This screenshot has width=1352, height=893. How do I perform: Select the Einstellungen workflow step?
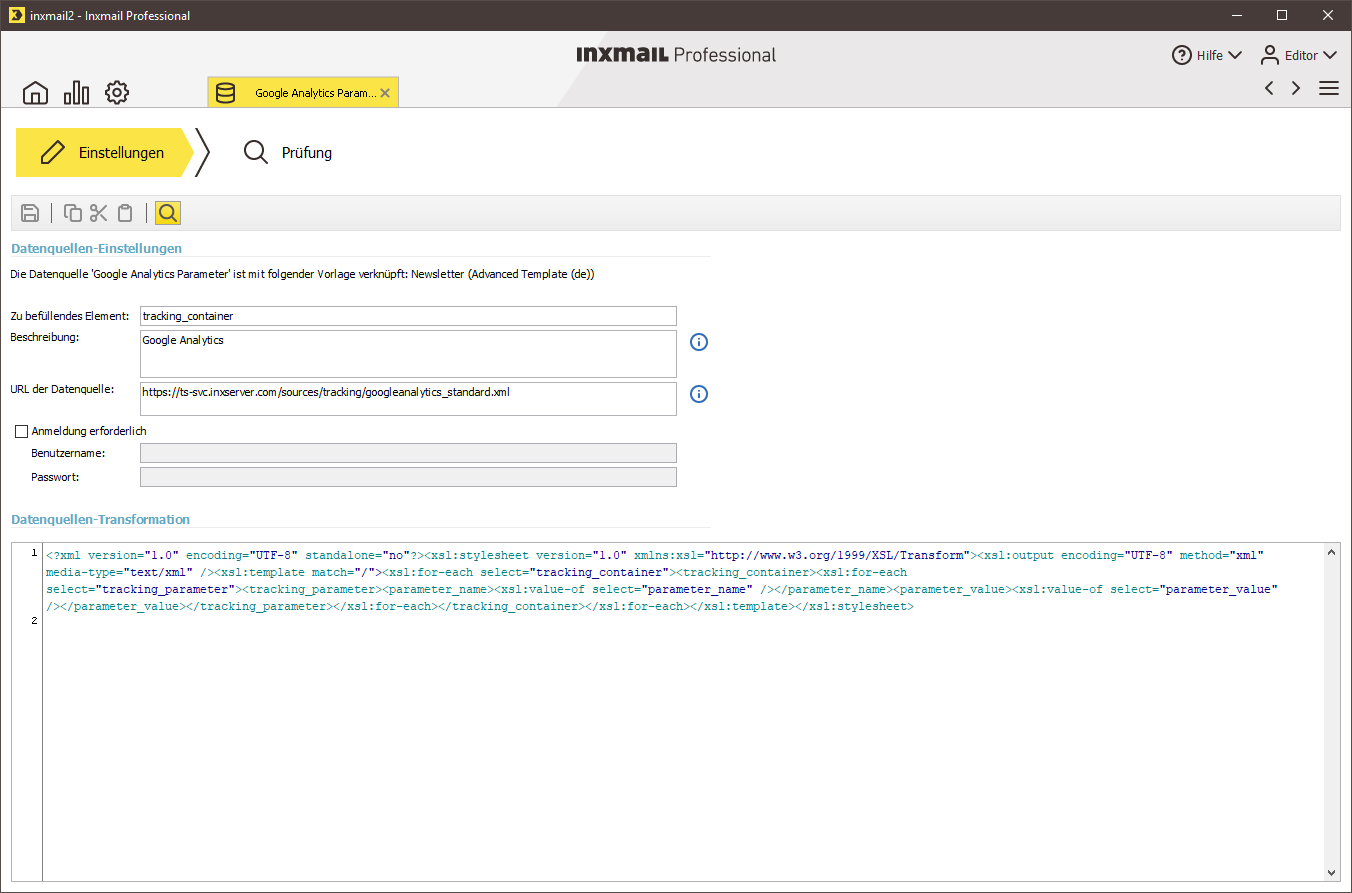(x=104, y=153)
